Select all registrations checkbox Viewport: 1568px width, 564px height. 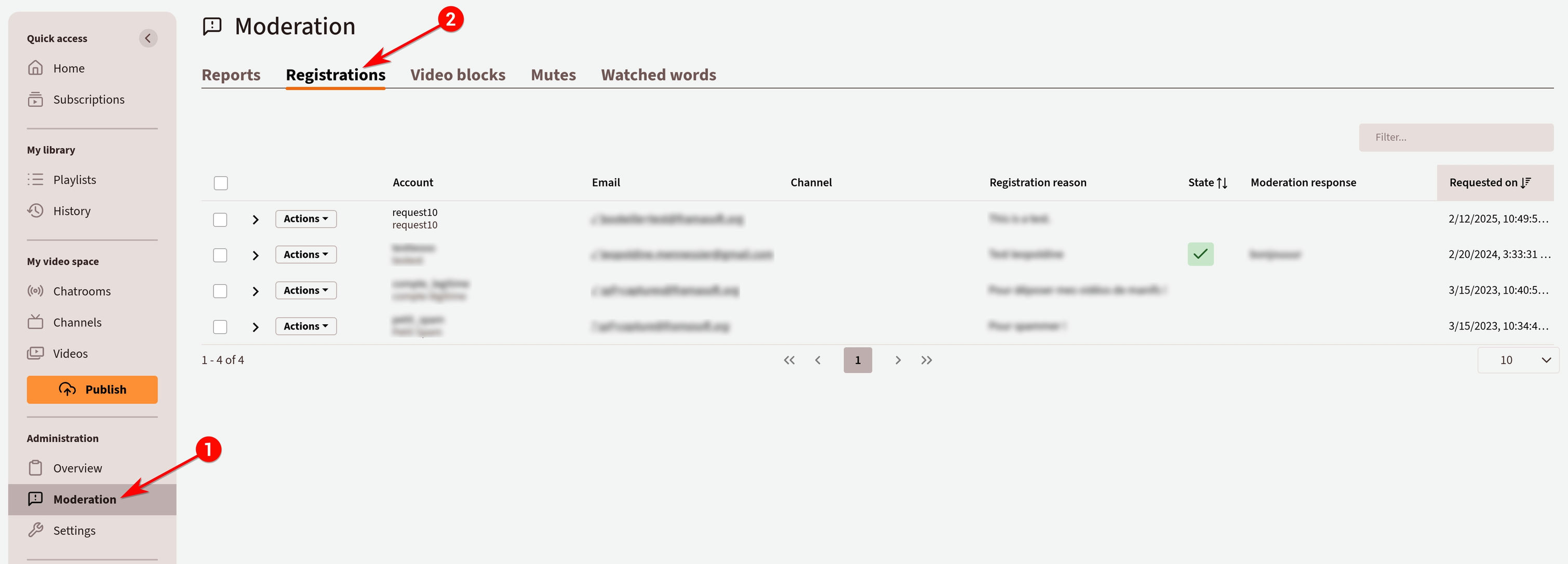point(221,183)
